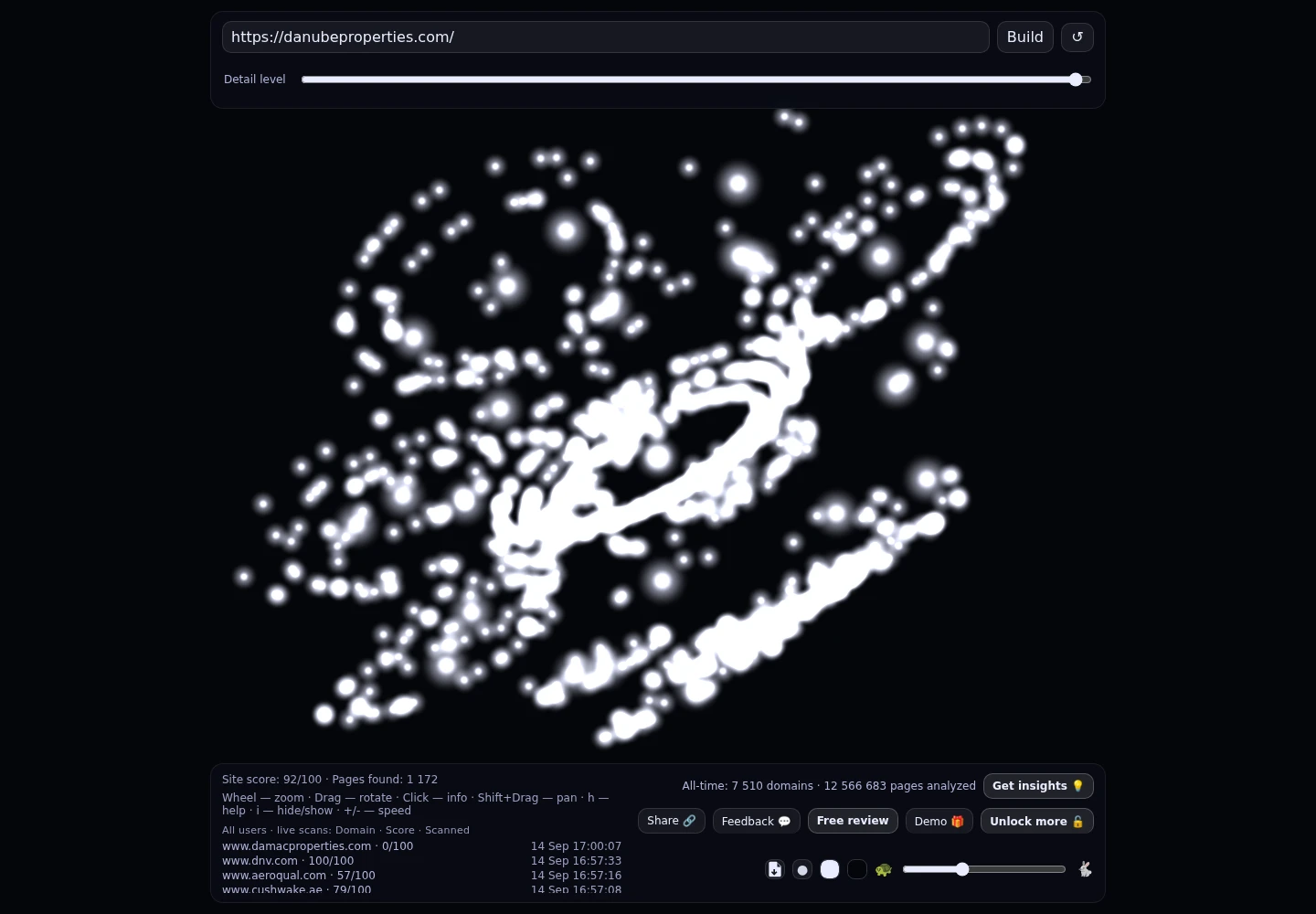Select the black color swatch
This screenshot has width=1316, height=914.
pyautogui.click(x=857, y=869)
